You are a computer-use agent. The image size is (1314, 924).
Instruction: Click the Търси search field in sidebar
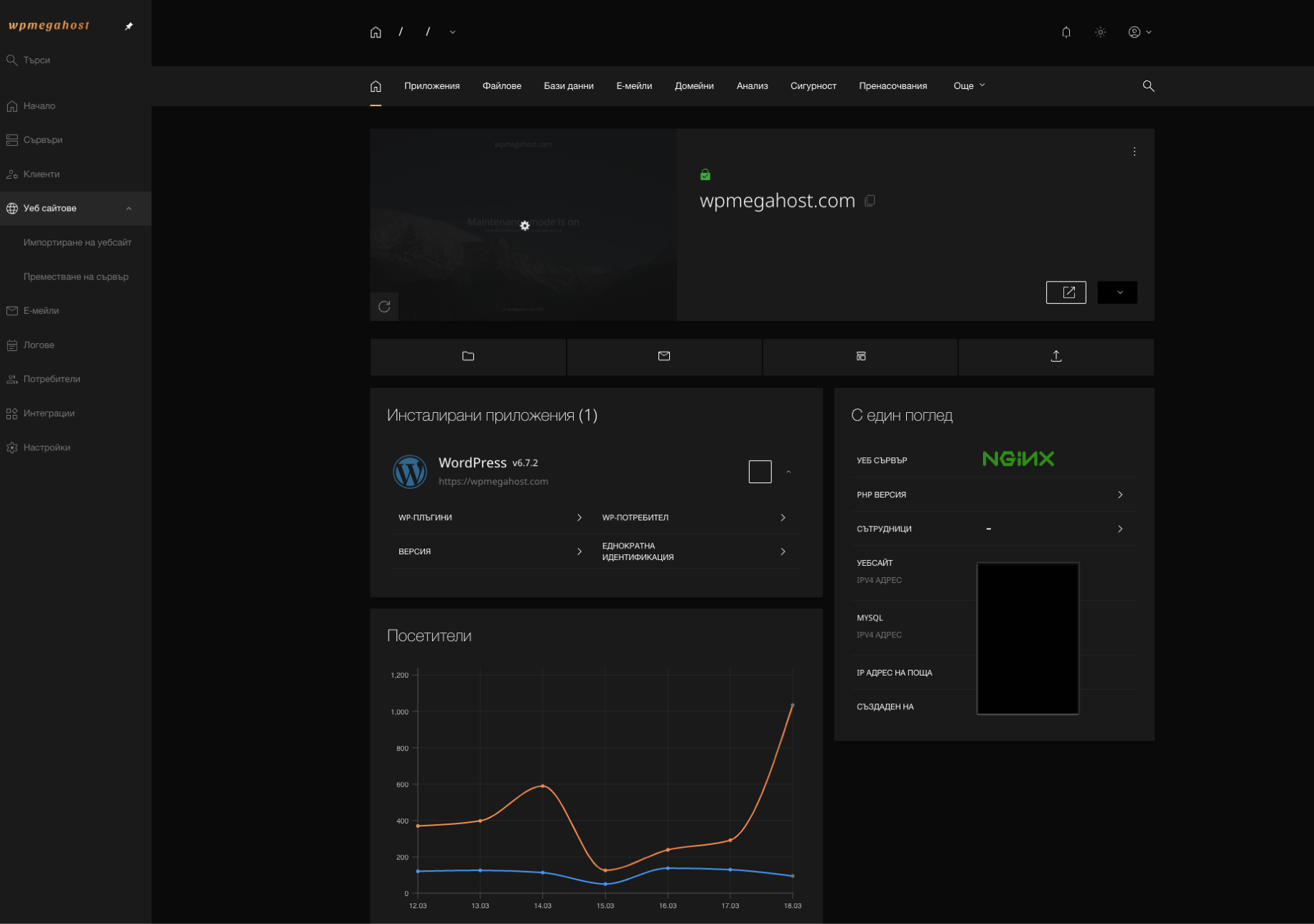pos(75,60)
